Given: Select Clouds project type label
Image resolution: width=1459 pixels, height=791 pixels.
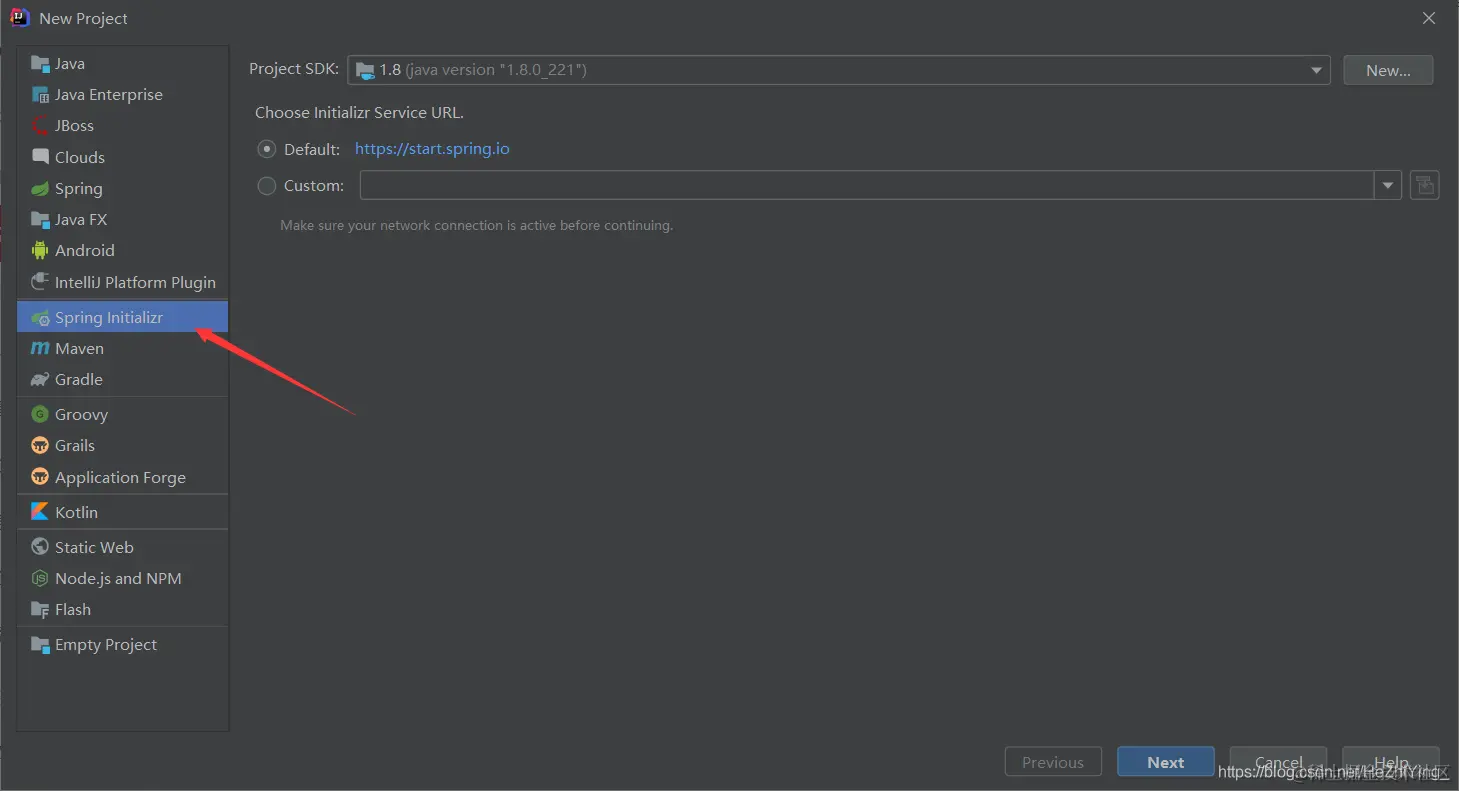Looking at the screenshot, I should pyautogui.click(x=80, y=157).
